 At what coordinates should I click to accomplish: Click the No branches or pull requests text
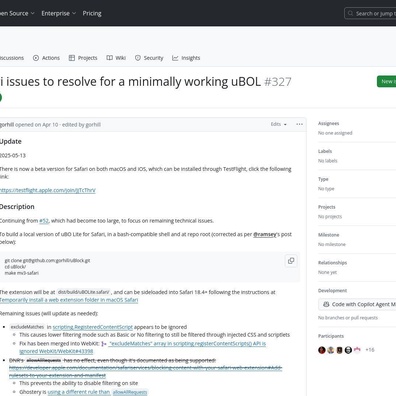click(348, 318)
